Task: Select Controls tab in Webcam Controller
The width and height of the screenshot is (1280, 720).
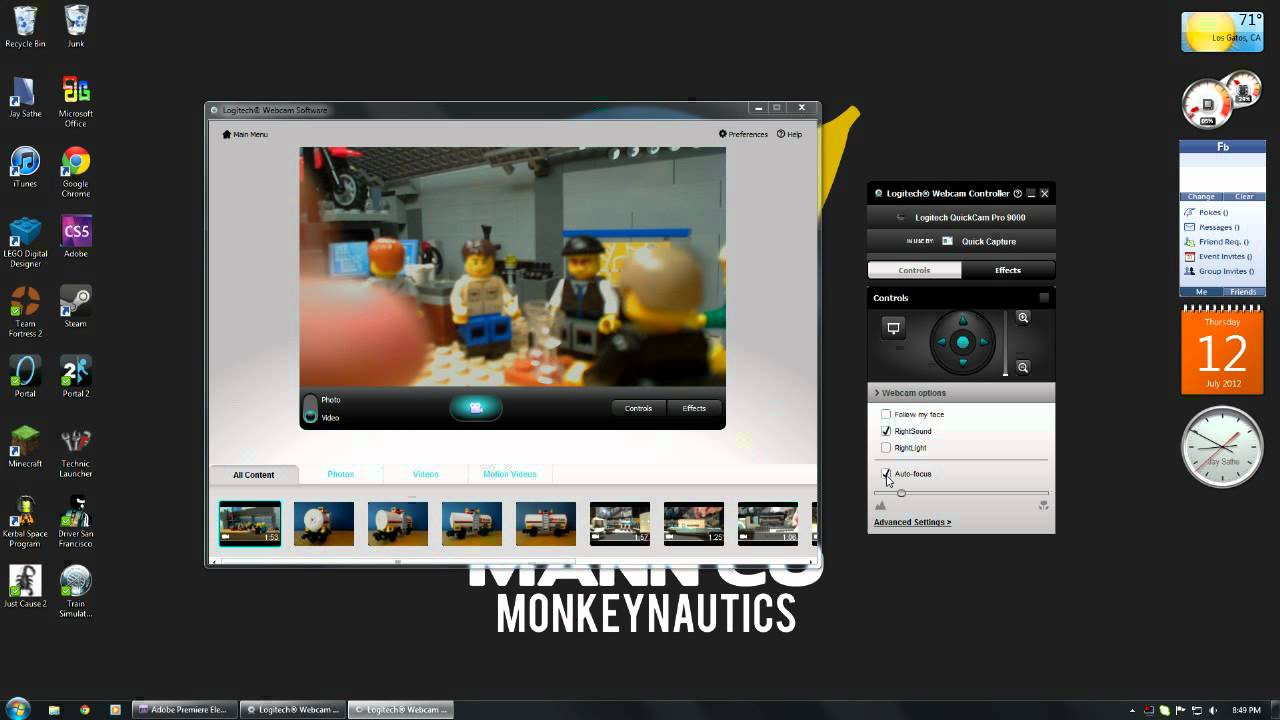Action: click(914, 270)
